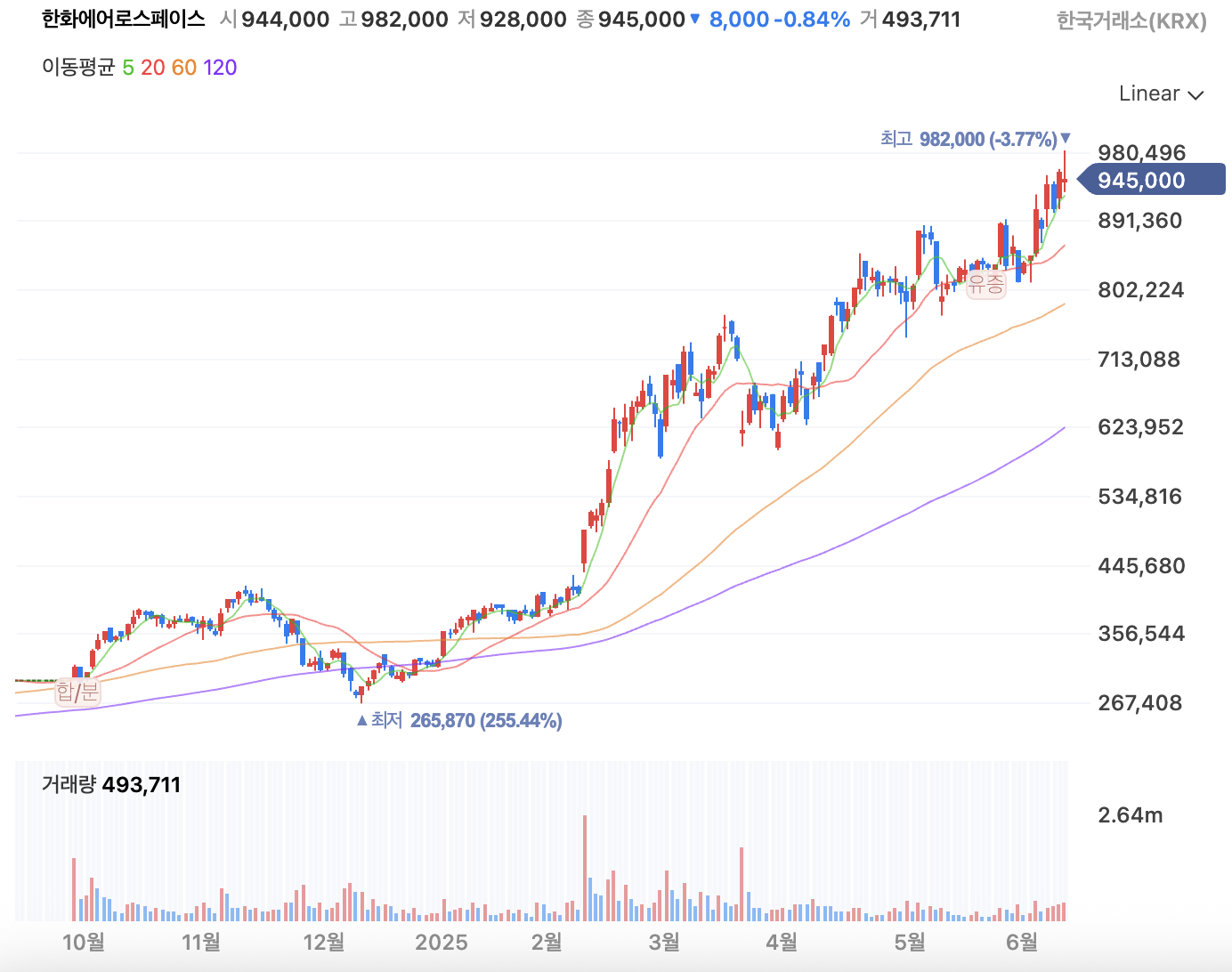Click the header volume 493,711 value
The image size is (1232, 972).
pyautogui.click(x=920, y=19)
